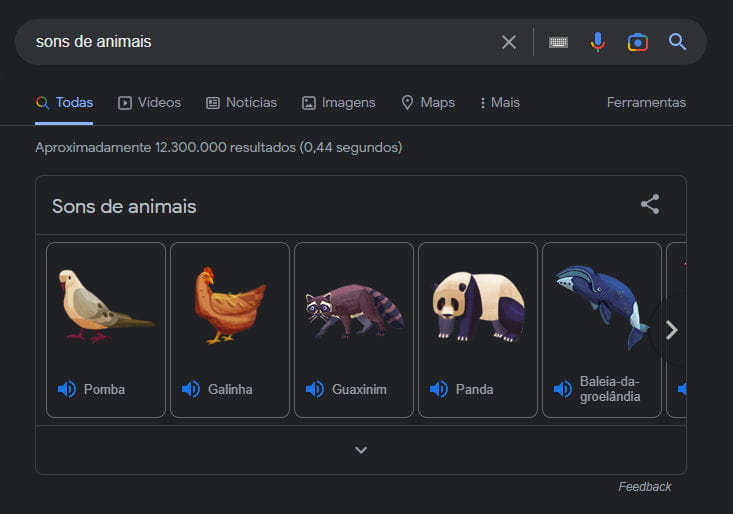Image resolution: width=733 pixels, height=514 pixels.
Task: Play the Baleia-da-groelândia sound speaker icon
Action: (x=563, y=389)
